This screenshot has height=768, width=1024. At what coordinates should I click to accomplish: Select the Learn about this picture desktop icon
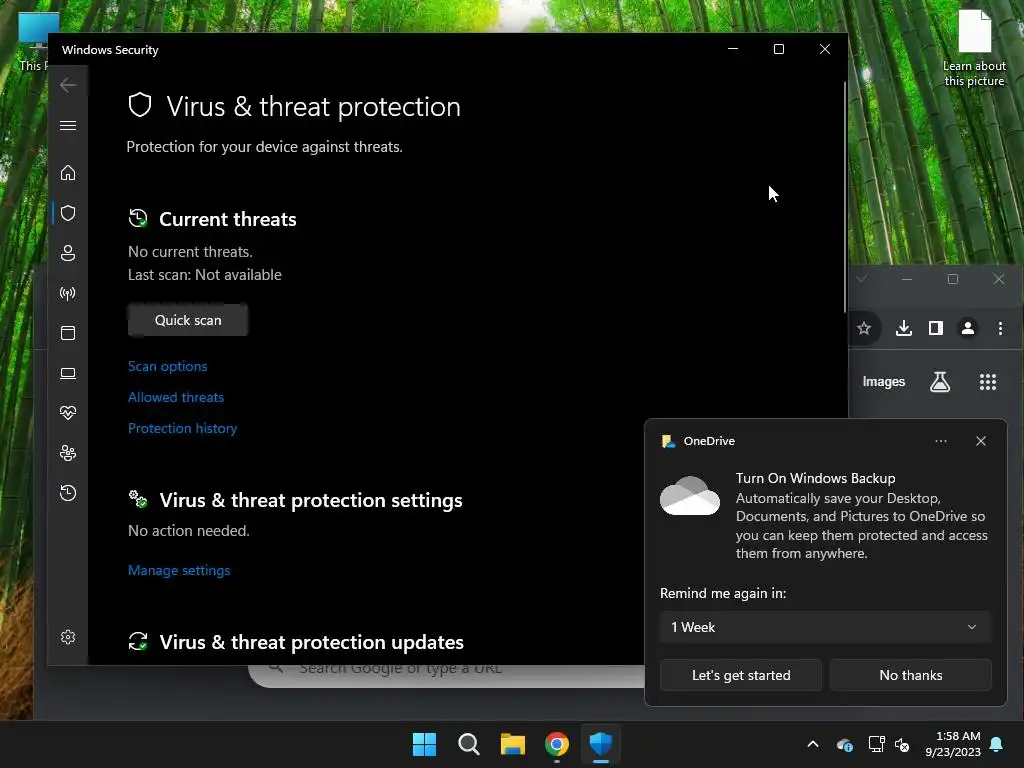click(x=974, y=49)
